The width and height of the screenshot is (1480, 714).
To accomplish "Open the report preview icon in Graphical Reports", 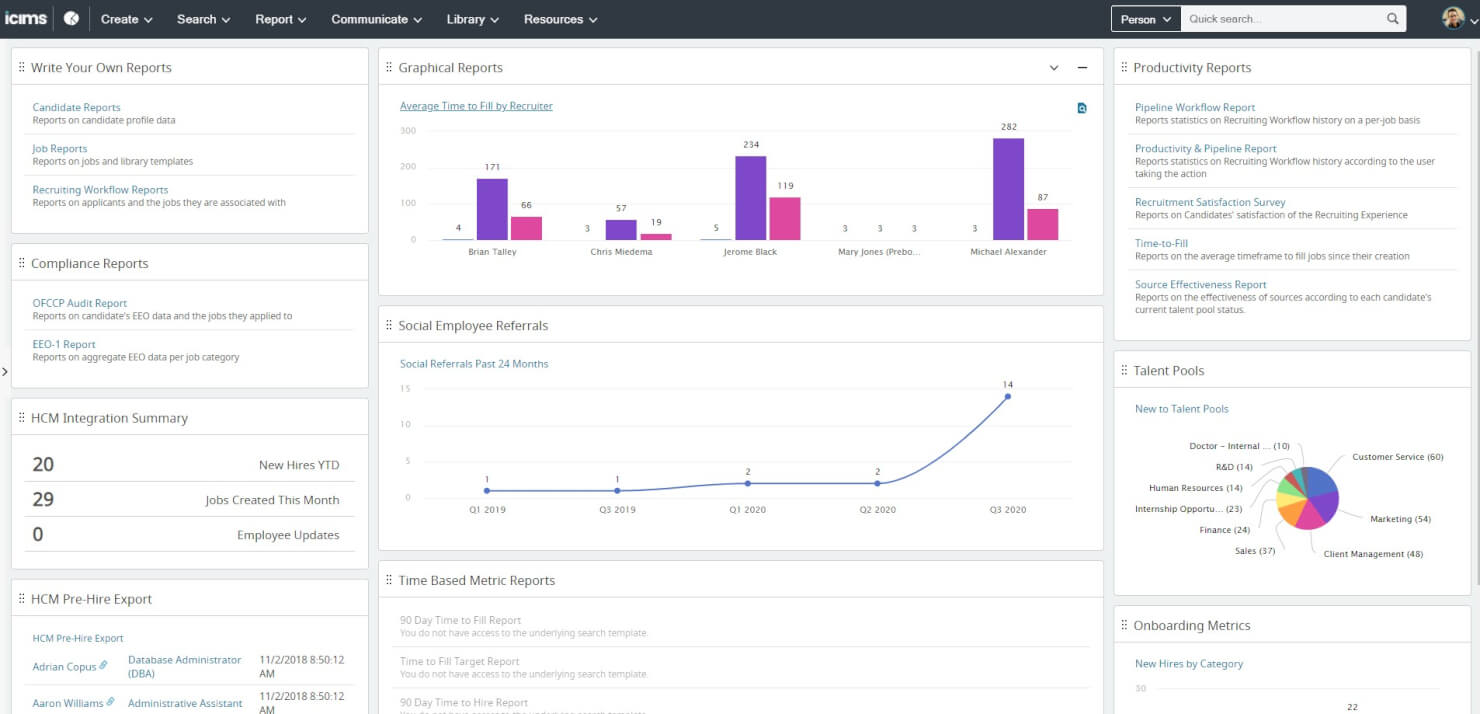I will coord(1081,107).
